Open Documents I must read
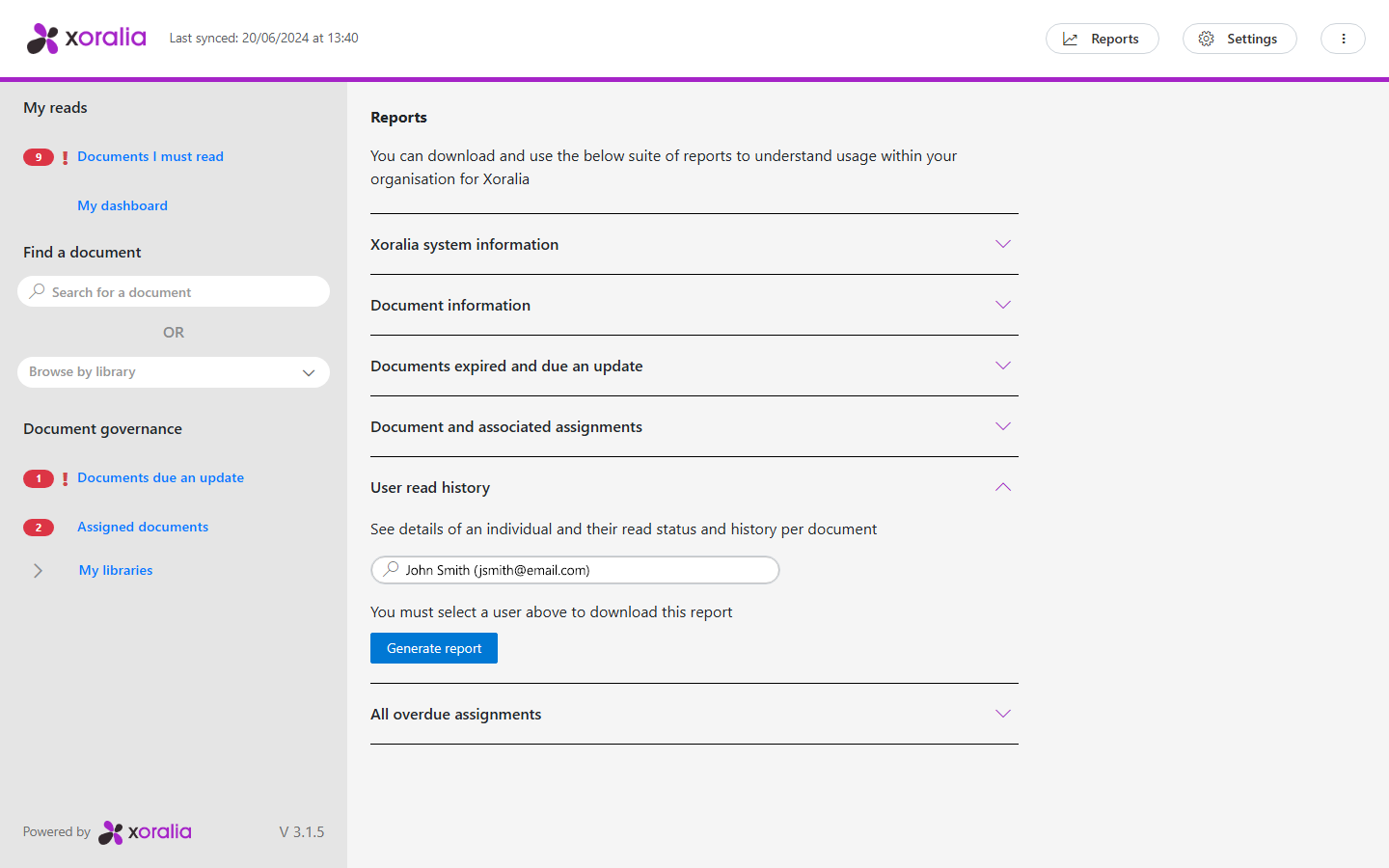1389x868 pixels. coord(150,156)
